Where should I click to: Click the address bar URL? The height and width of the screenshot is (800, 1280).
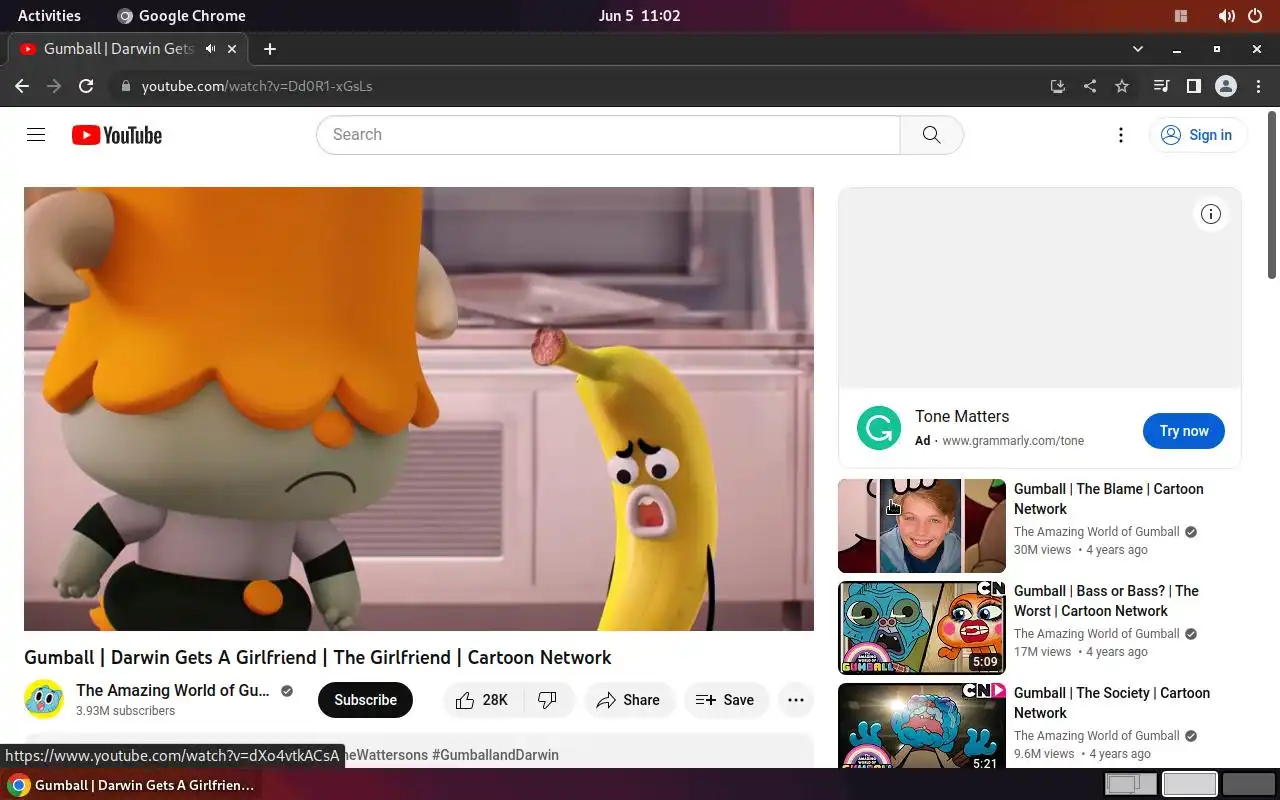click(257, 86)
